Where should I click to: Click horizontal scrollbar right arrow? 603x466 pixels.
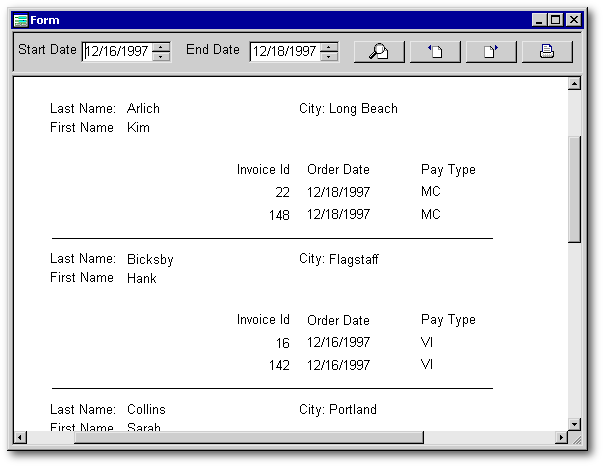(x=561, y=437)
